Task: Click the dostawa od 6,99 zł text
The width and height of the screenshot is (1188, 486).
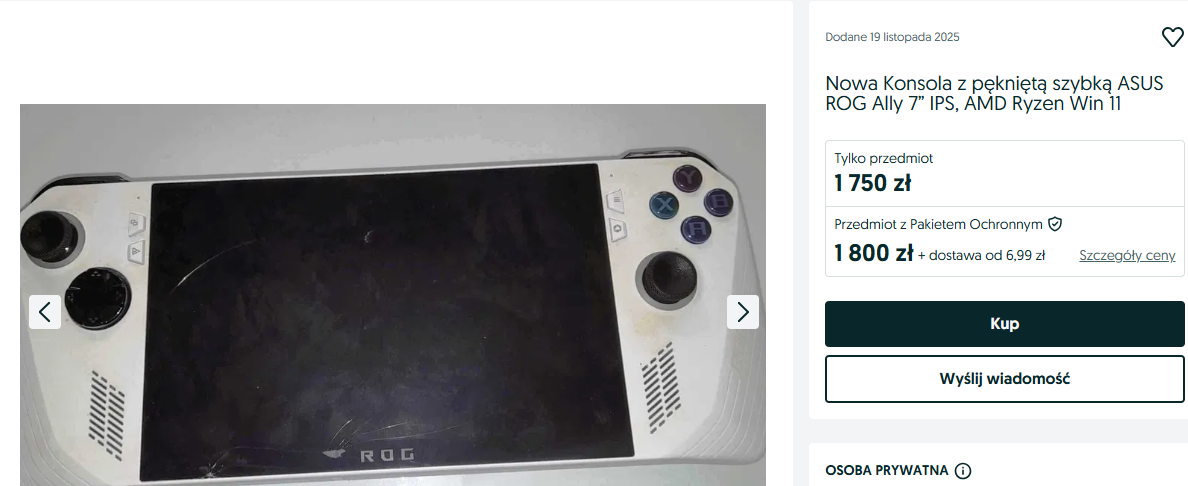Action: click(982, 256)
